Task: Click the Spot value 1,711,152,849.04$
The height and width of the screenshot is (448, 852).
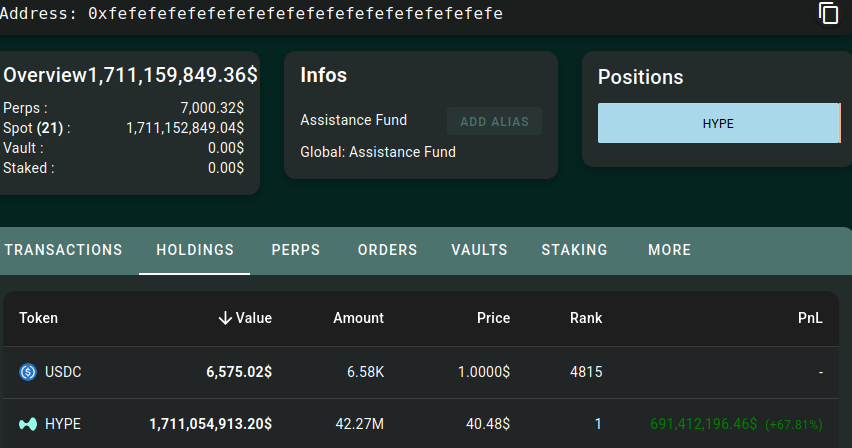Action: pyautogui.click(x=185, y=128)
